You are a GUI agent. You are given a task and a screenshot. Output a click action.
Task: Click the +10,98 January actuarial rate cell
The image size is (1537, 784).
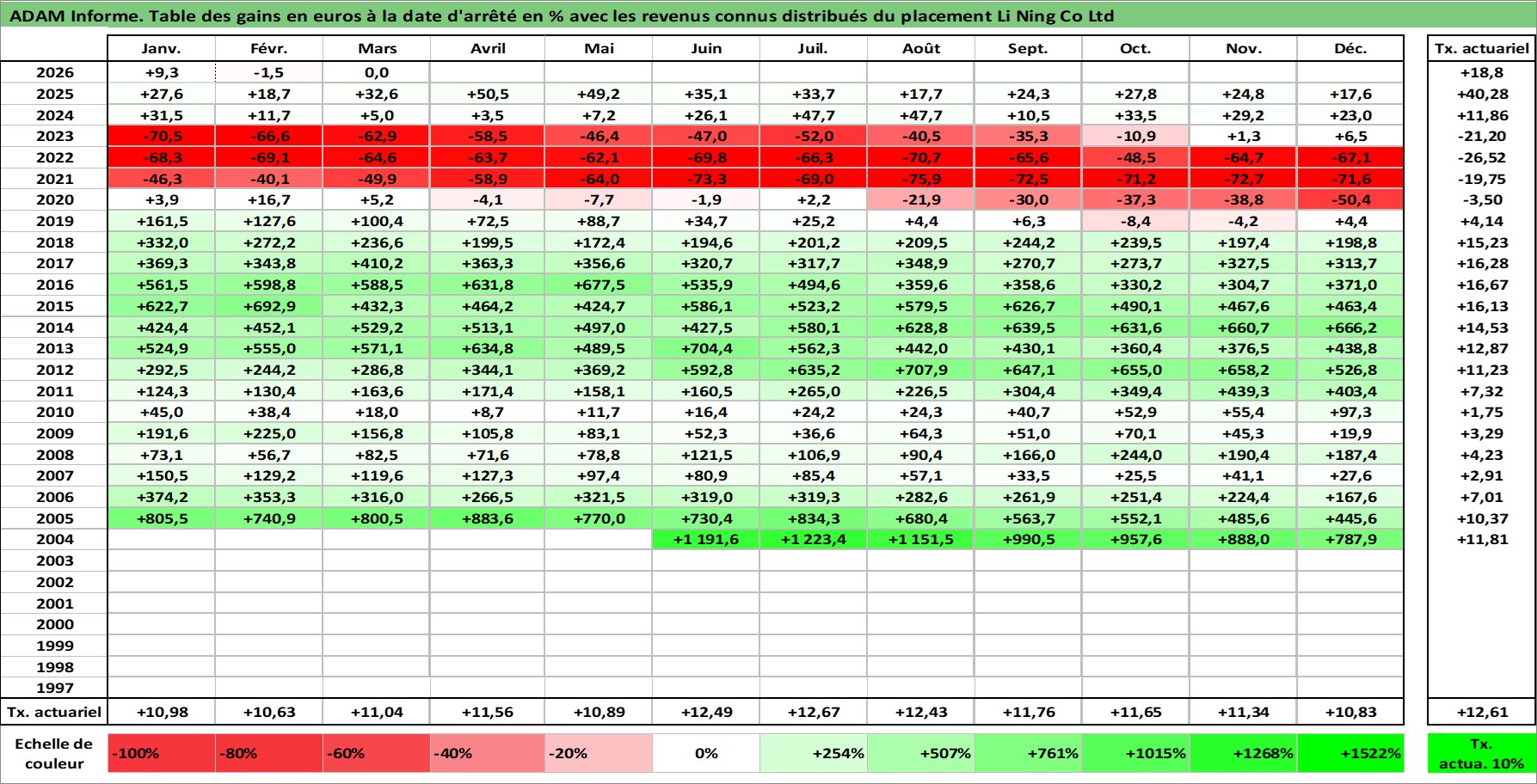(162, 712)
